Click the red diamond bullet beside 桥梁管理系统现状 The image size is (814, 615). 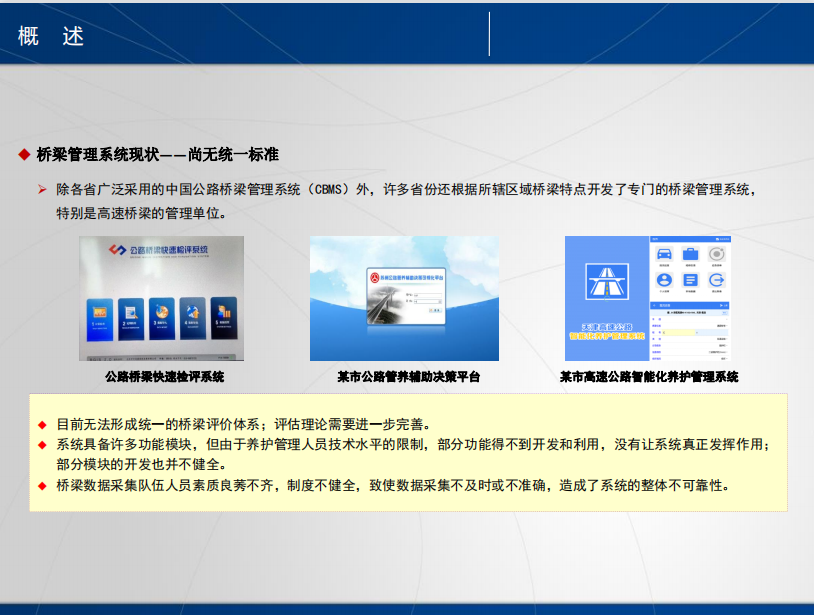pos(24,155)
